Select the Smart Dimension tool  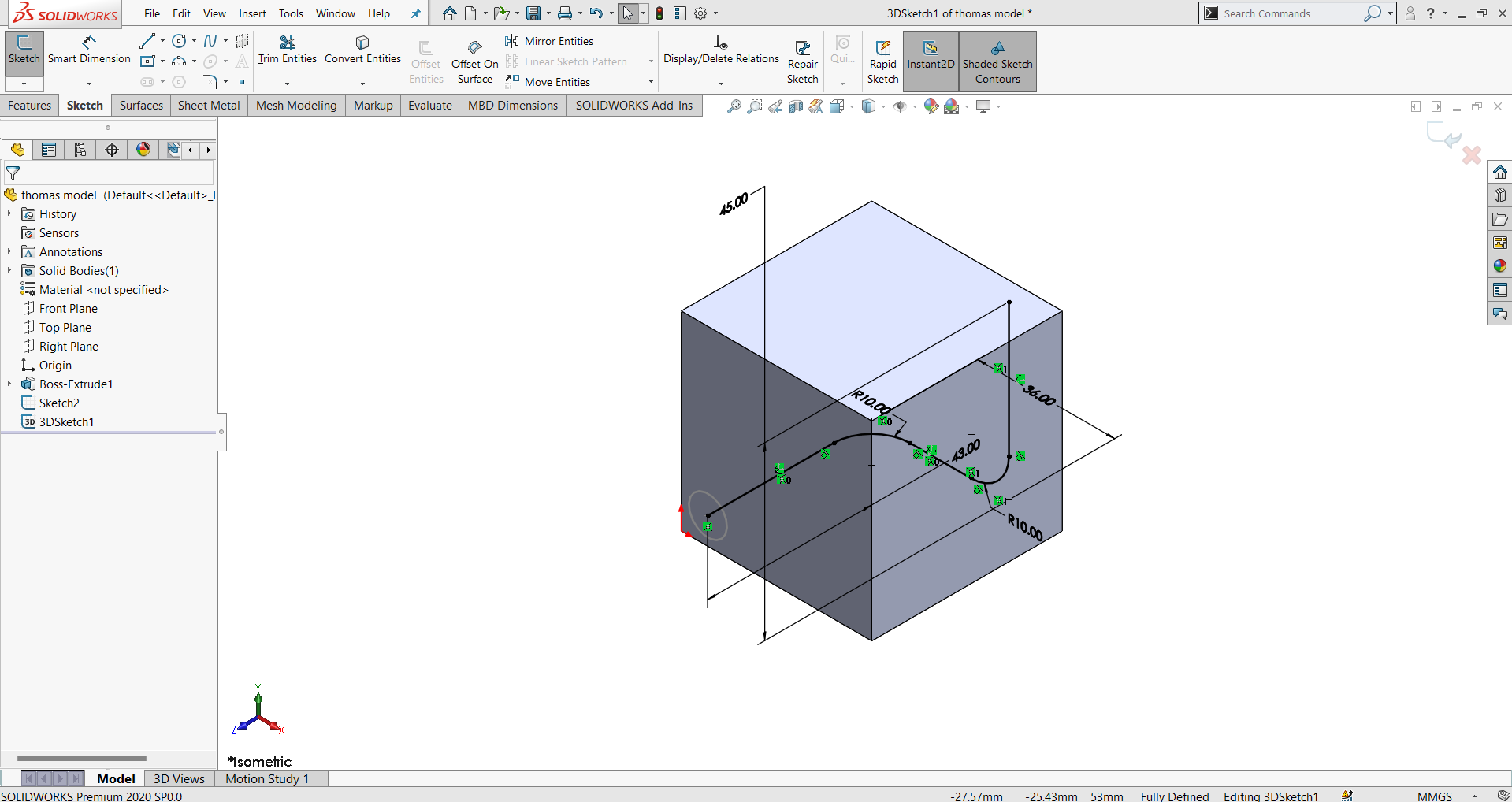[89, 50]
